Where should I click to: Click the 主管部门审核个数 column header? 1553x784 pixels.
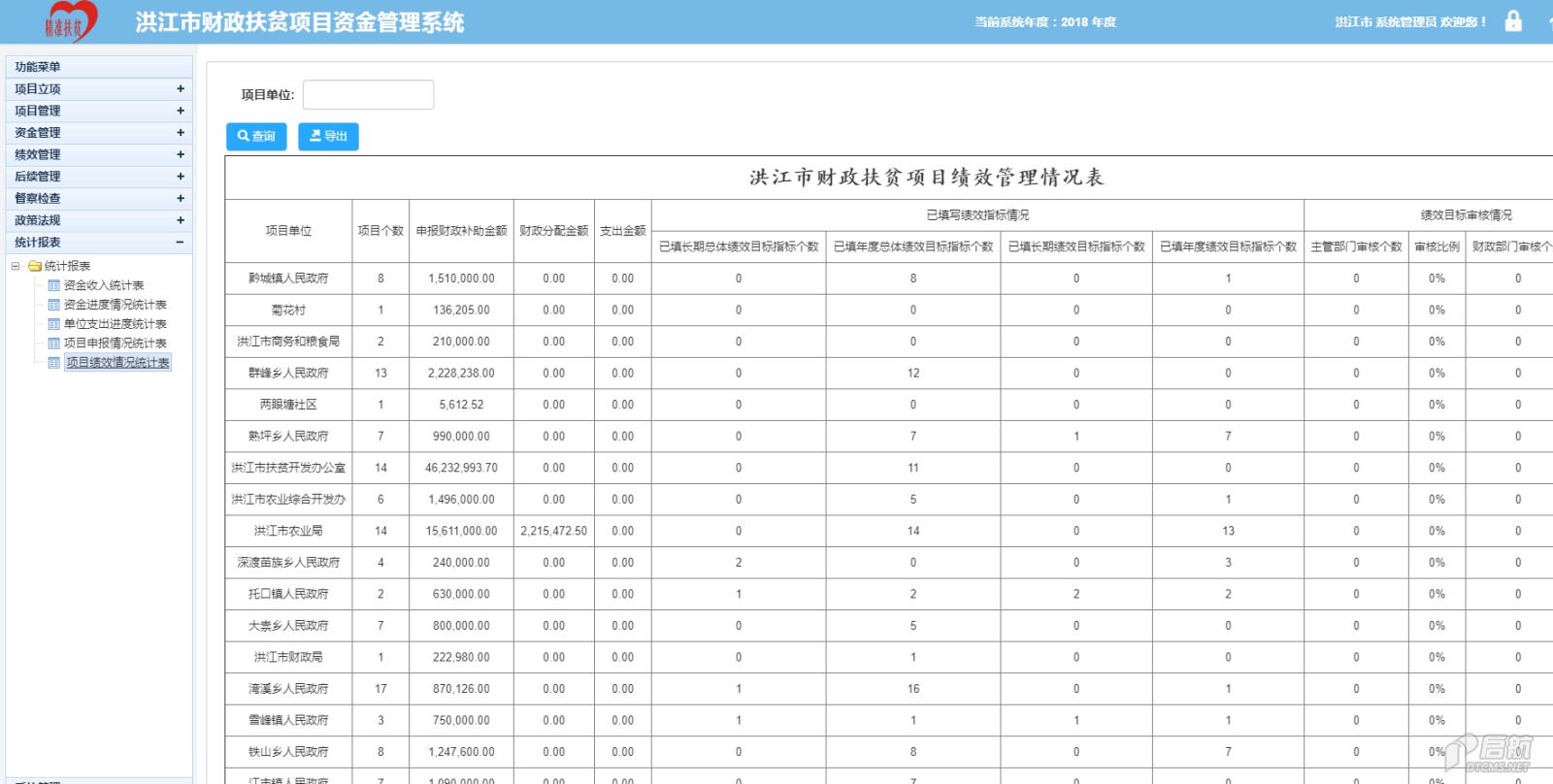(x=1356, y=246)
